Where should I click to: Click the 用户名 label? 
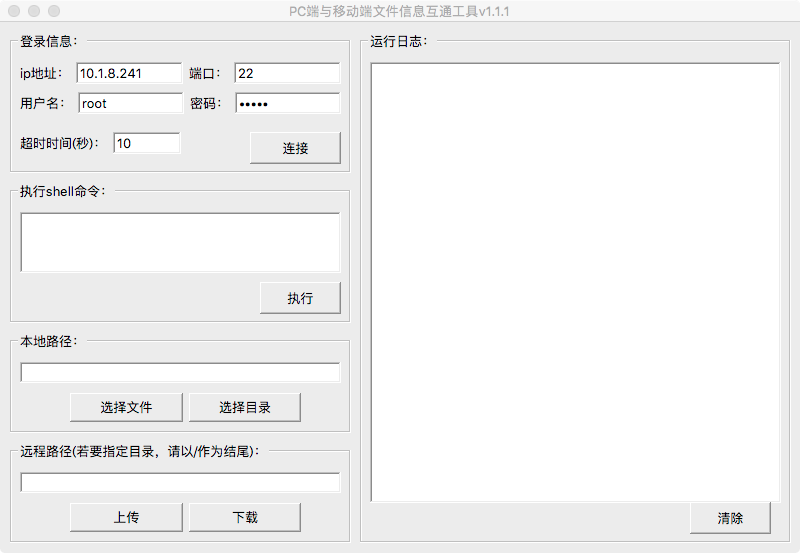(42, 104)
